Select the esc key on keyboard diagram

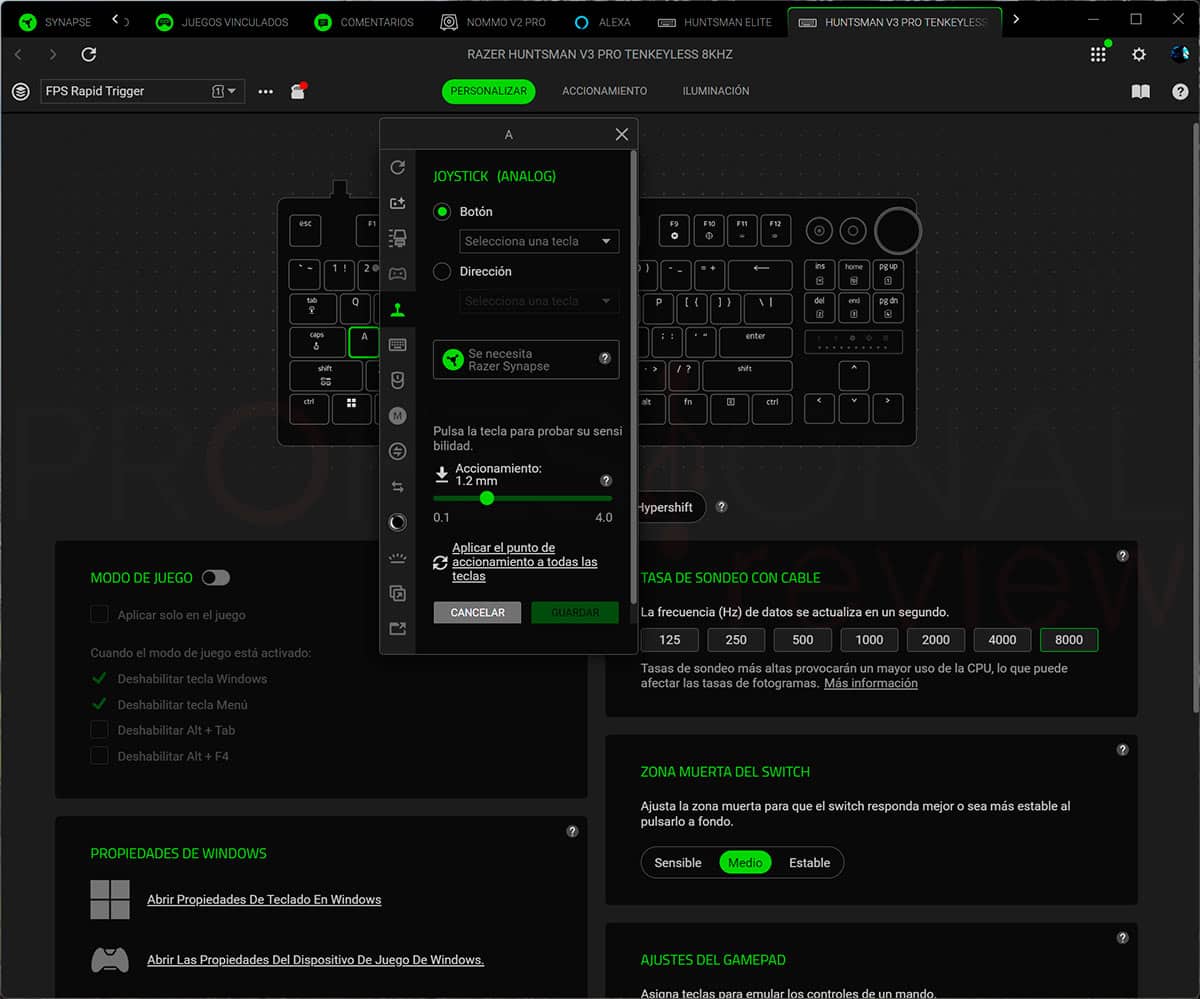[306, 230]
